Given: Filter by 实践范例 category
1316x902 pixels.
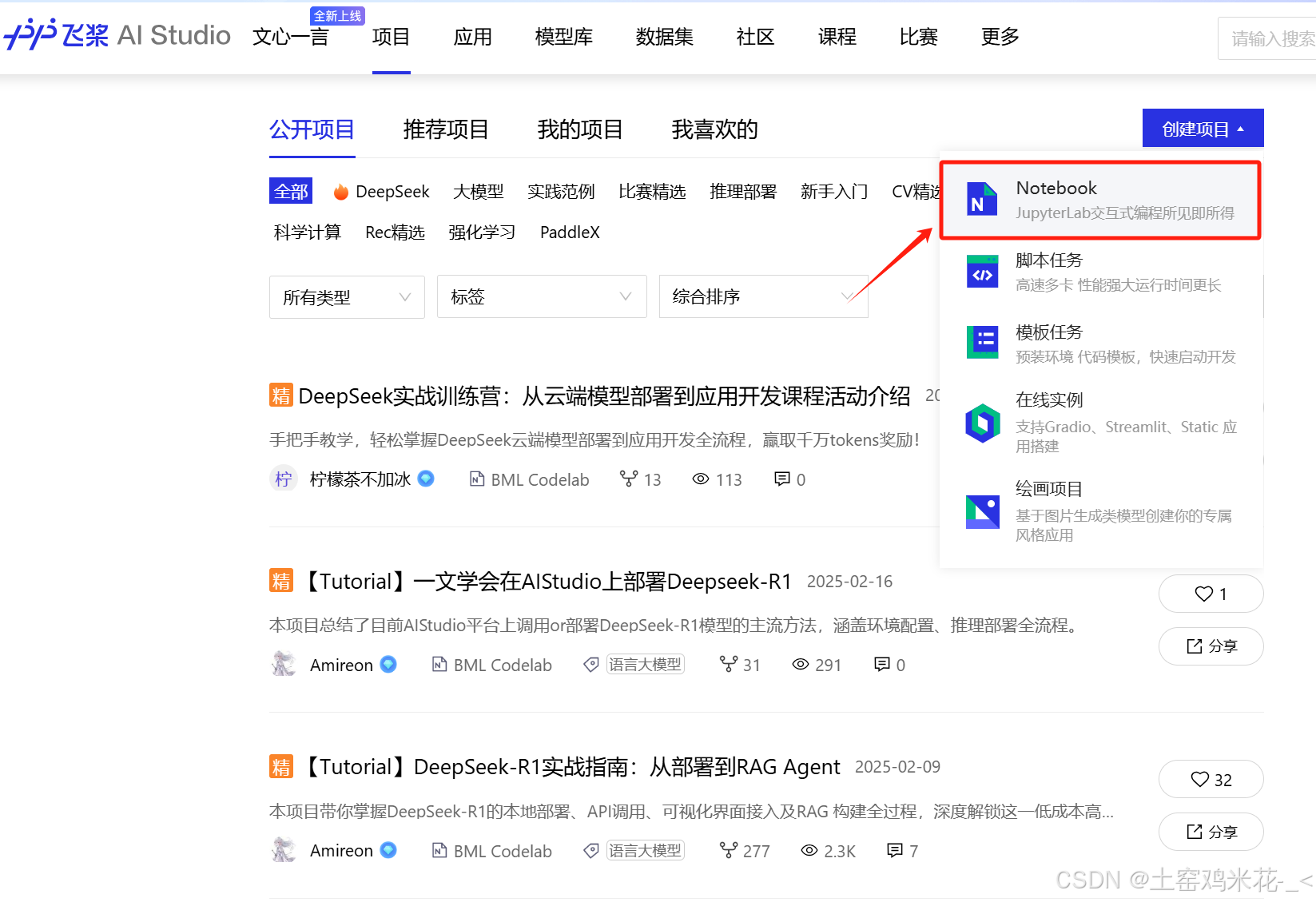Looking at the screenshot, I should [561, 192].
